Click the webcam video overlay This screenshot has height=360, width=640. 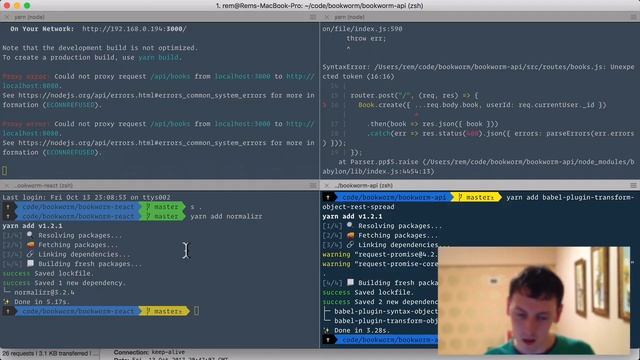534,300
